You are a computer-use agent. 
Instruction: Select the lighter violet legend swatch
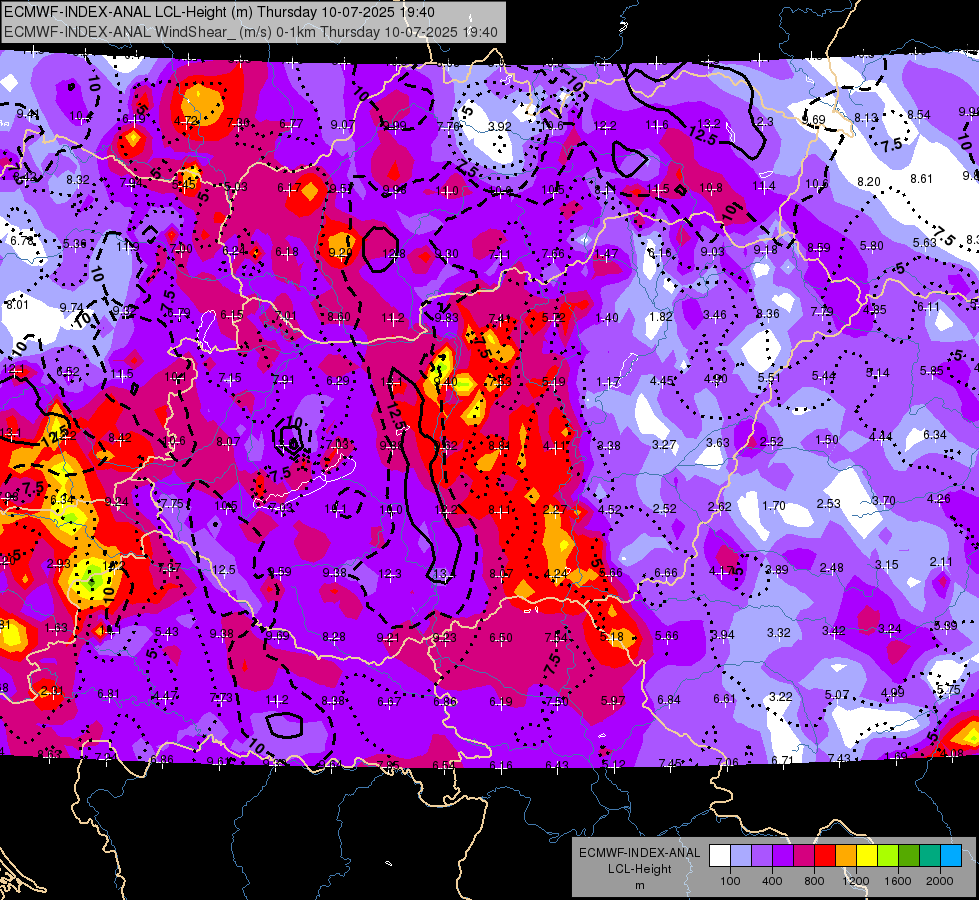click(x=762, y=855)
